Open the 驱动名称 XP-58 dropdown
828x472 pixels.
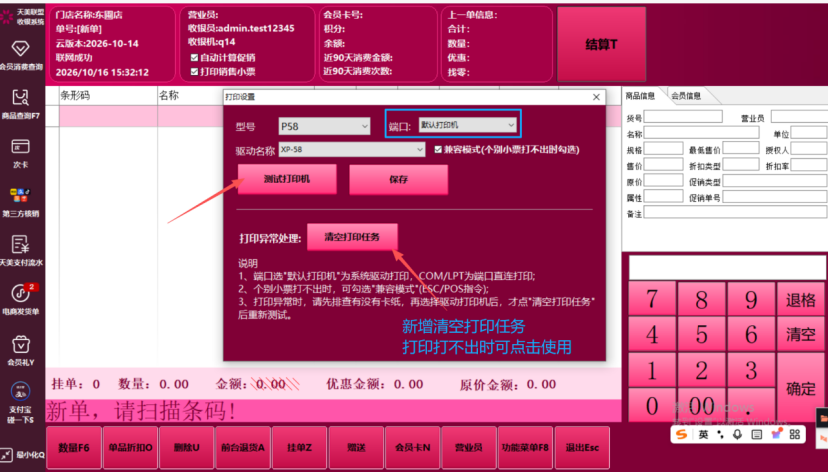point(352,149)
